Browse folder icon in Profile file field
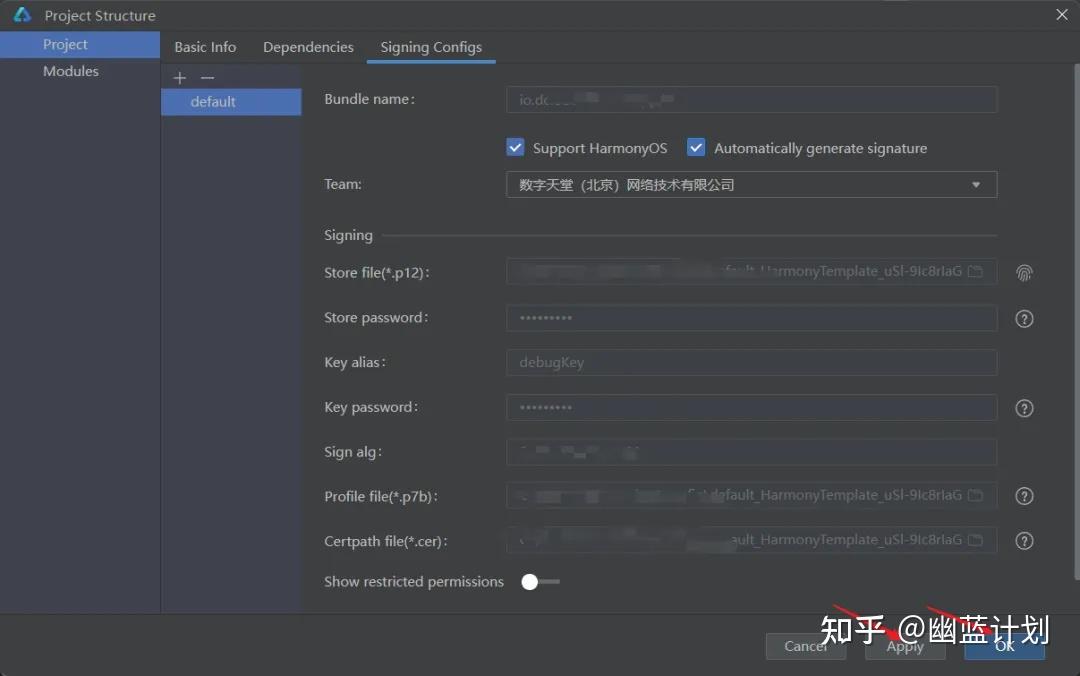This screenshot has height=676, width=1080. coord(975,495)
